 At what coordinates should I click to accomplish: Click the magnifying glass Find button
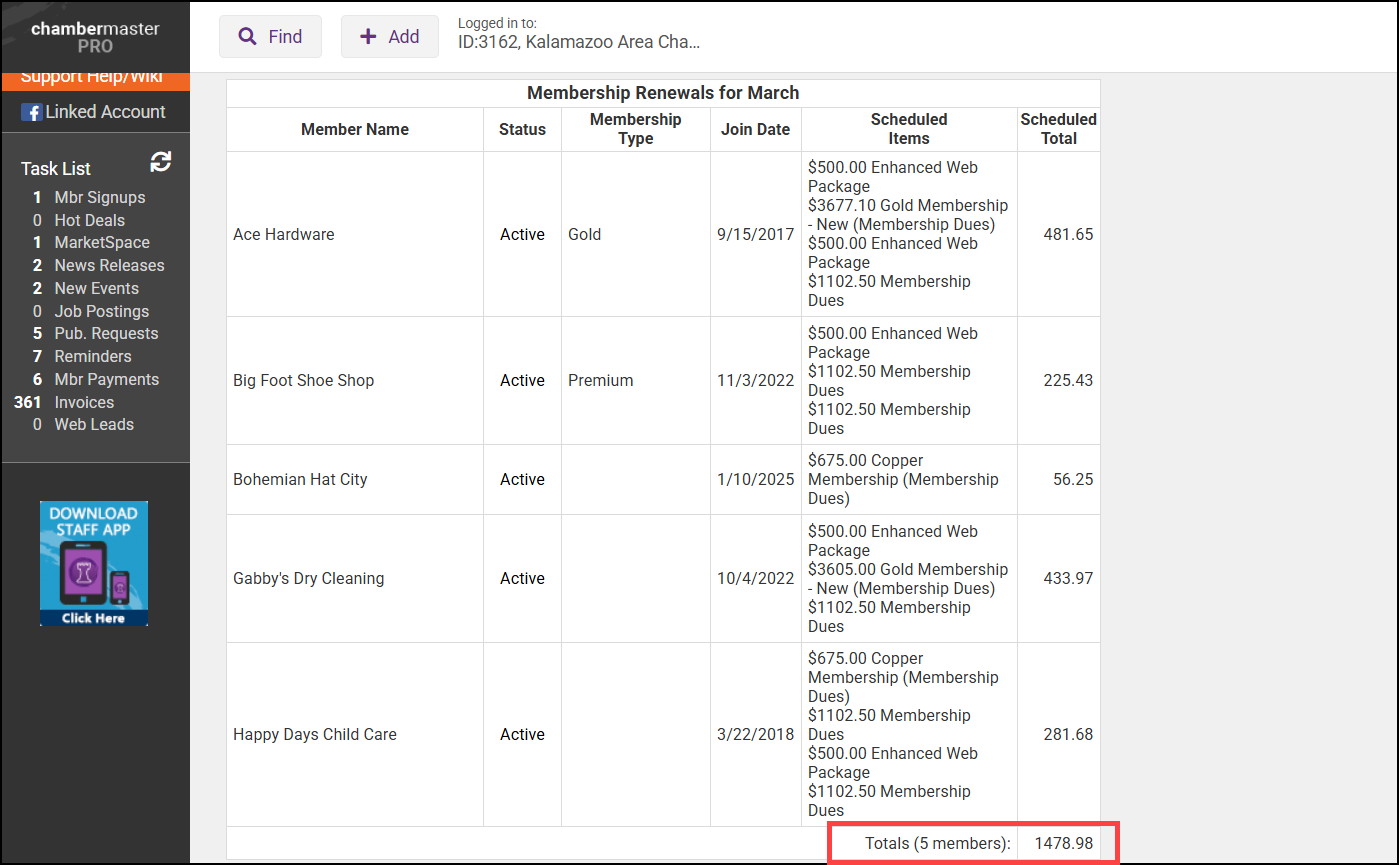coord(270,36)
